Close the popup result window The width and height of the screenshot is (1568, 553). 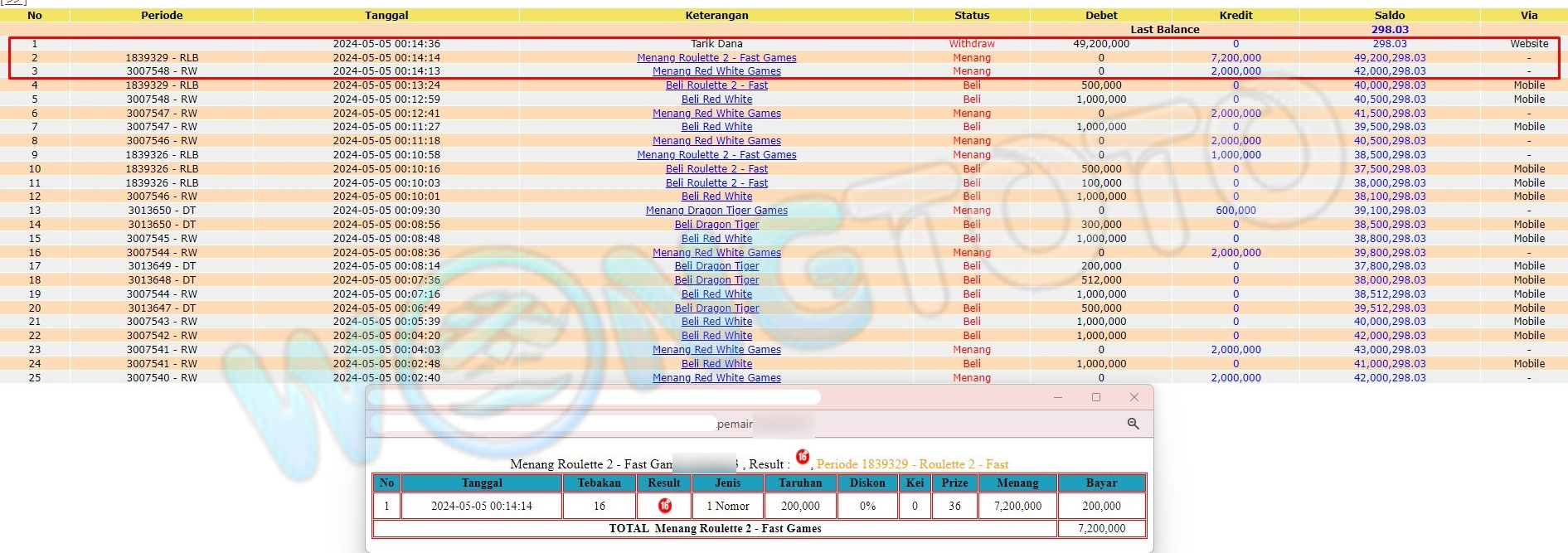(1134, 397)
